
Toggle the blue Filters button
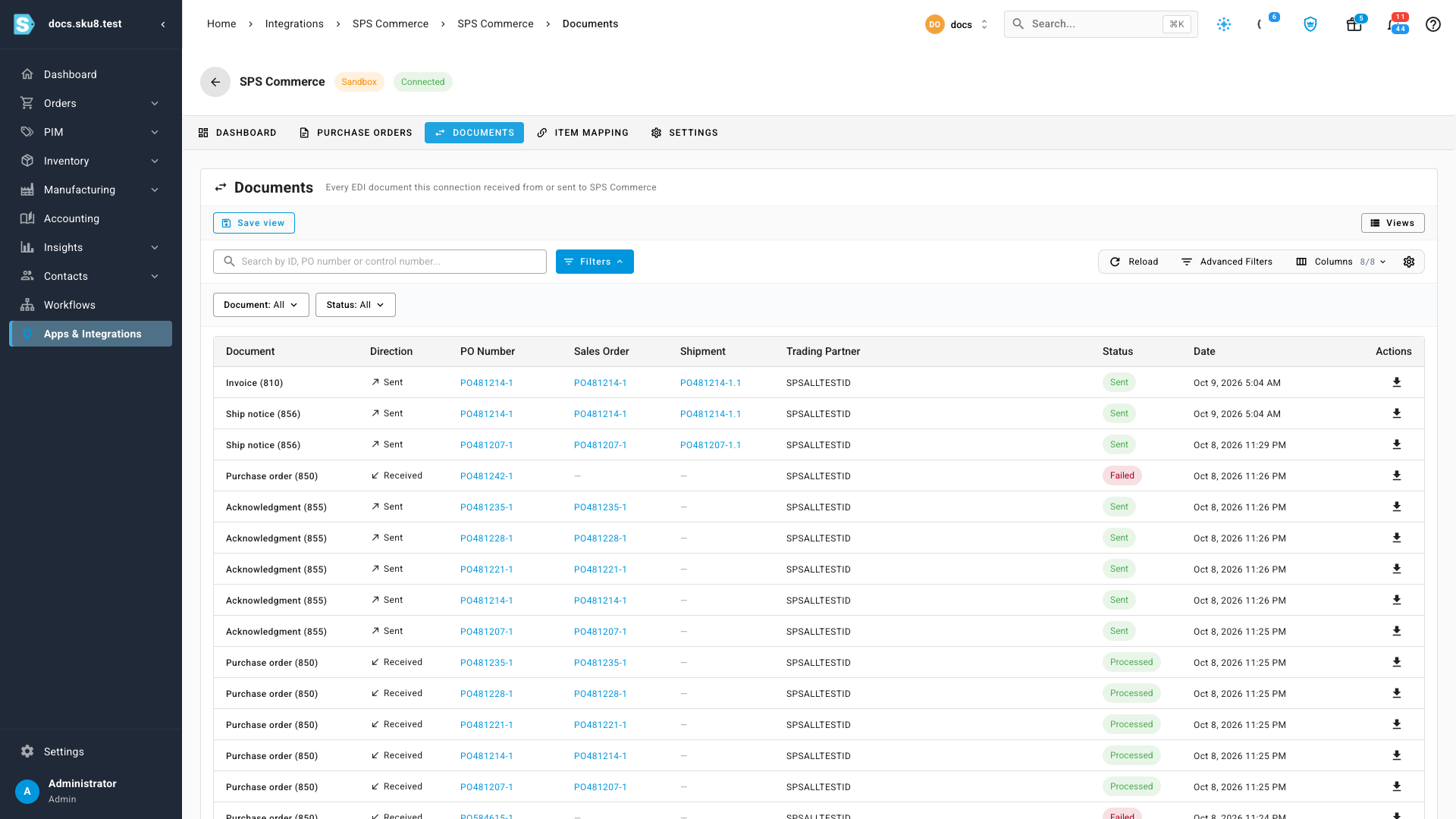coord(595,262)
